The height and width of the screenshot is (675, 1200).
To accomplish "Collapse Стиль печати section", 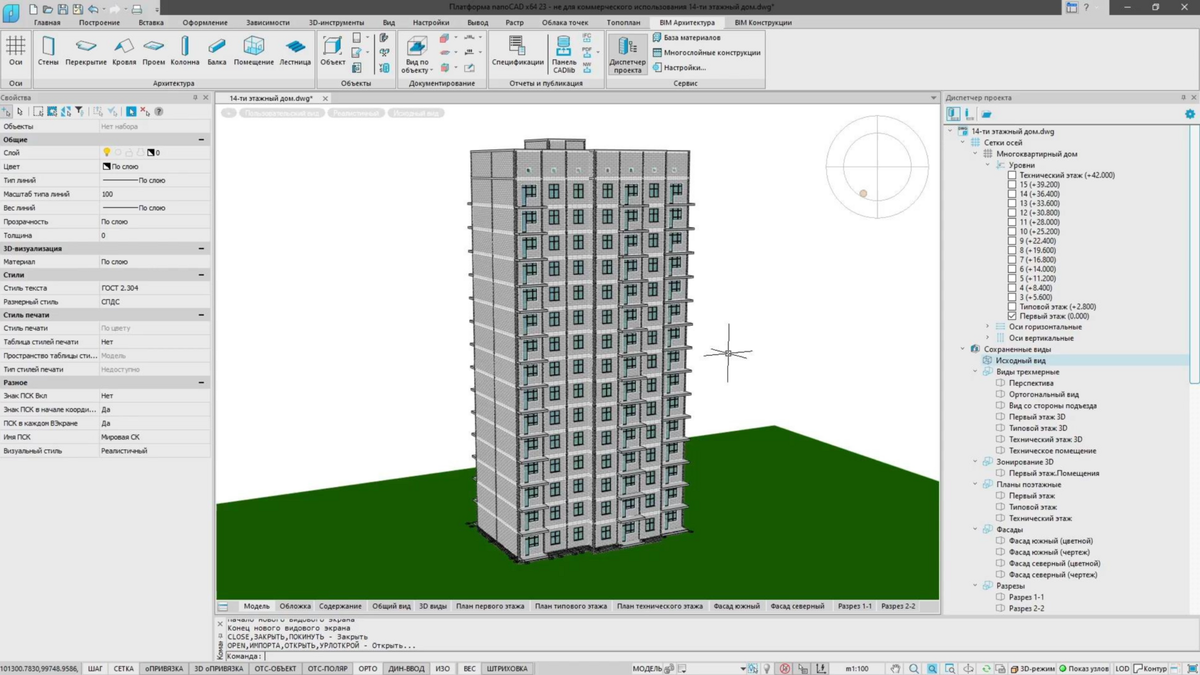I will pos(201,315).
